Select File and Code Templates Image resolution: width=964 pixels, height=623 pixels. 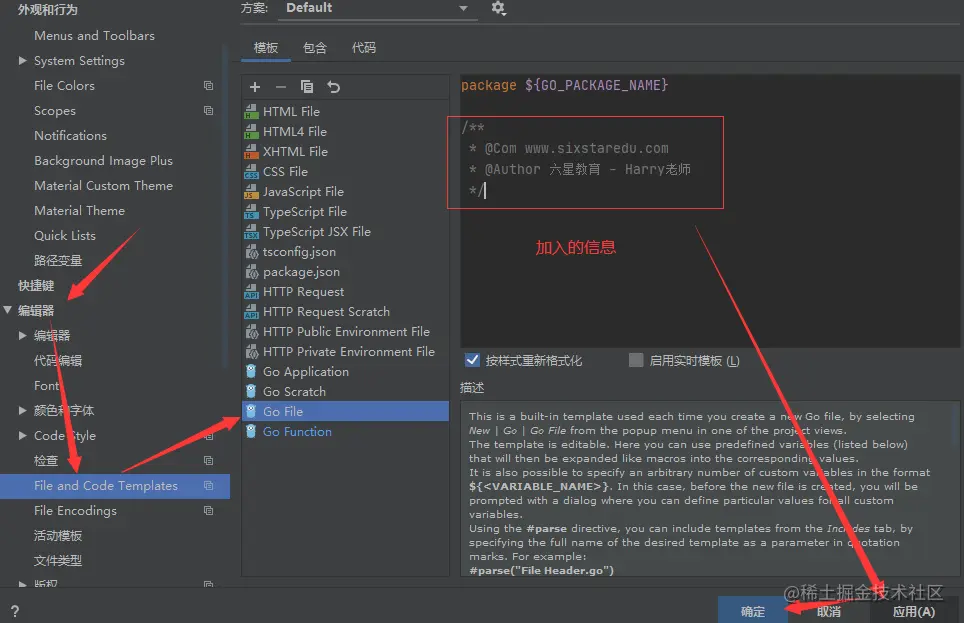pos(115,486)
